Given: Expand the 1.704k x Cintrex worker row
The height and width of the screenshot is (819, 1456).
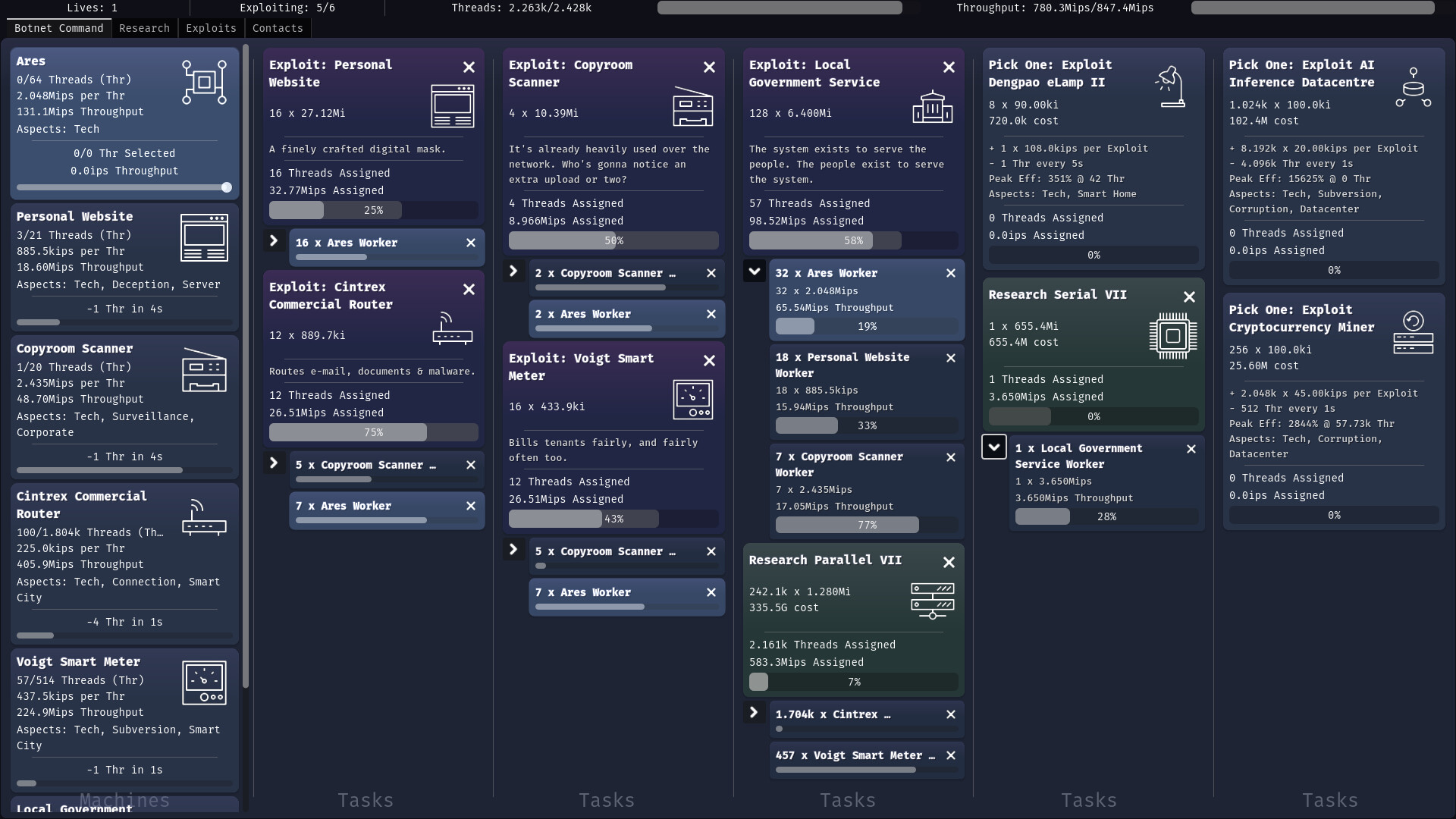Looking at the screenshot, I should (753, 713).
